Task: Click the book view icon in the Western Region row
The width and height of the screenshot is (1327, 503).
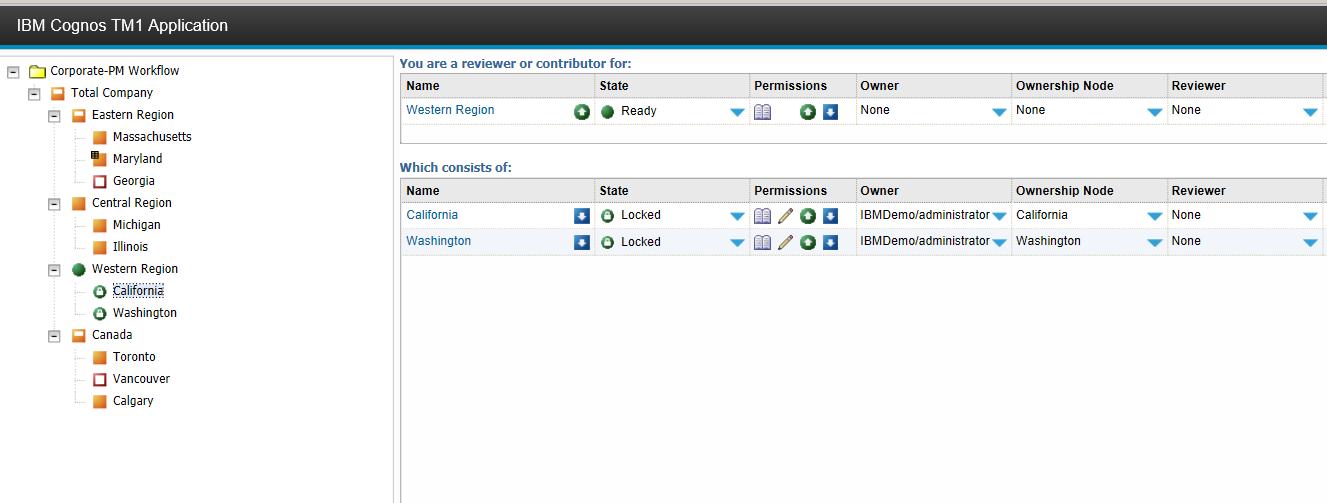Action: pos(762,112)
